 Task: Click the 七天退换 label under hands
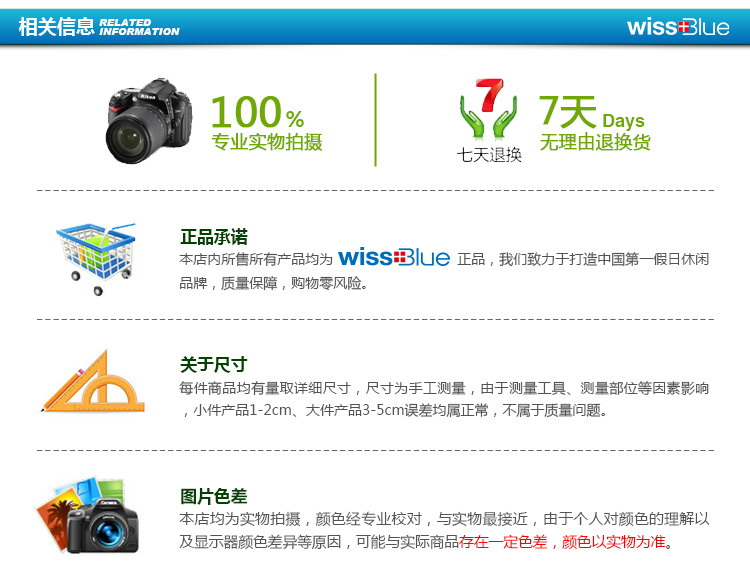(x=489, y=155)
